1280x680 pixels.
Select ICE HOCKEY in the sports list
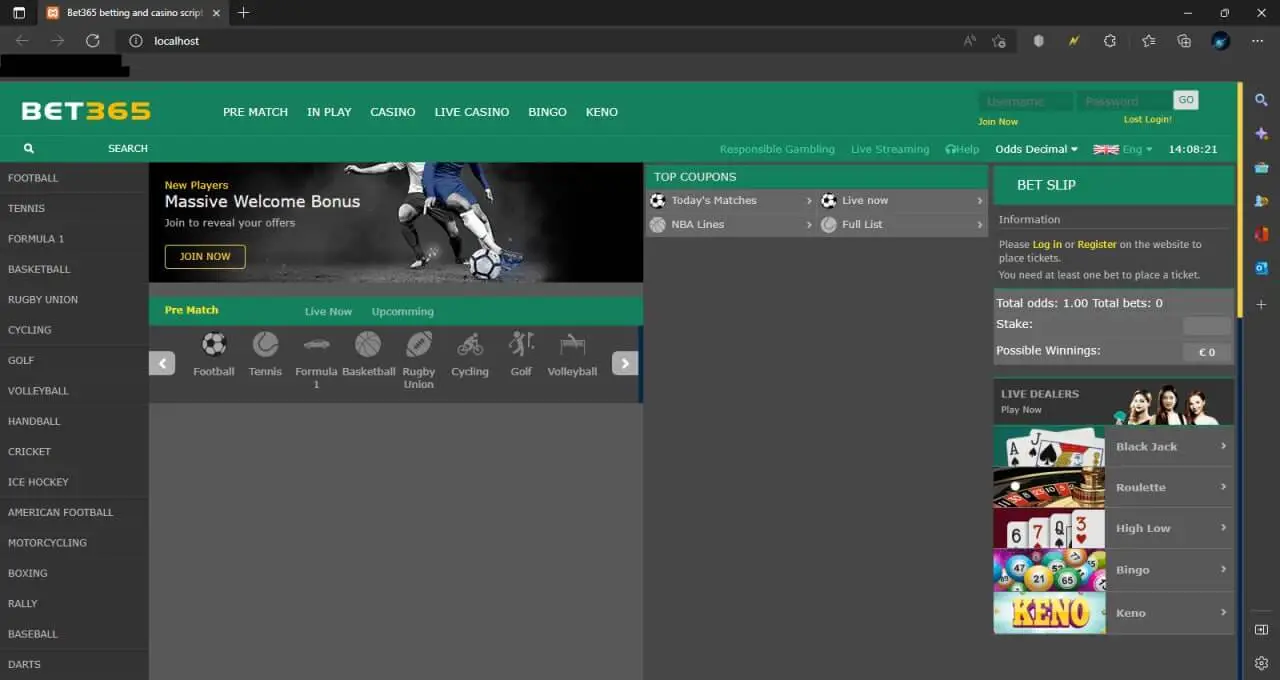74,482
